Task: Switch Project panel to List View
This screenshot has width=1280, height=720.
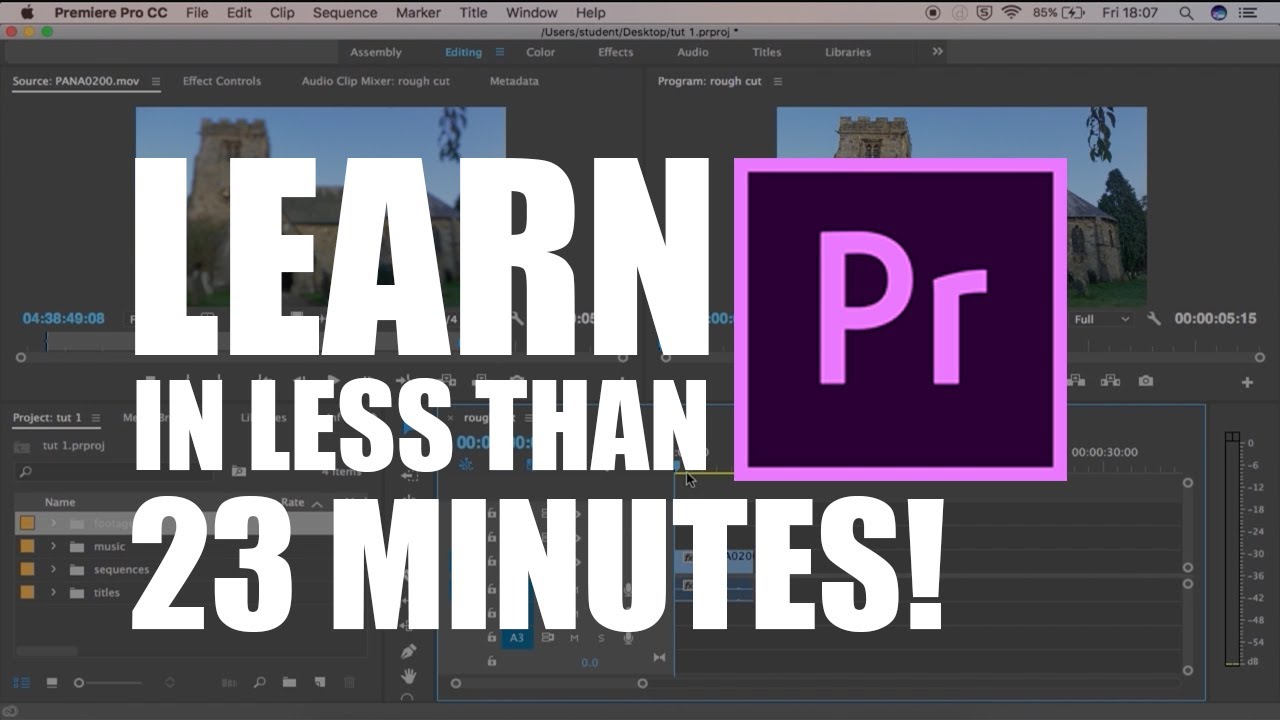Action: [22, 682]
